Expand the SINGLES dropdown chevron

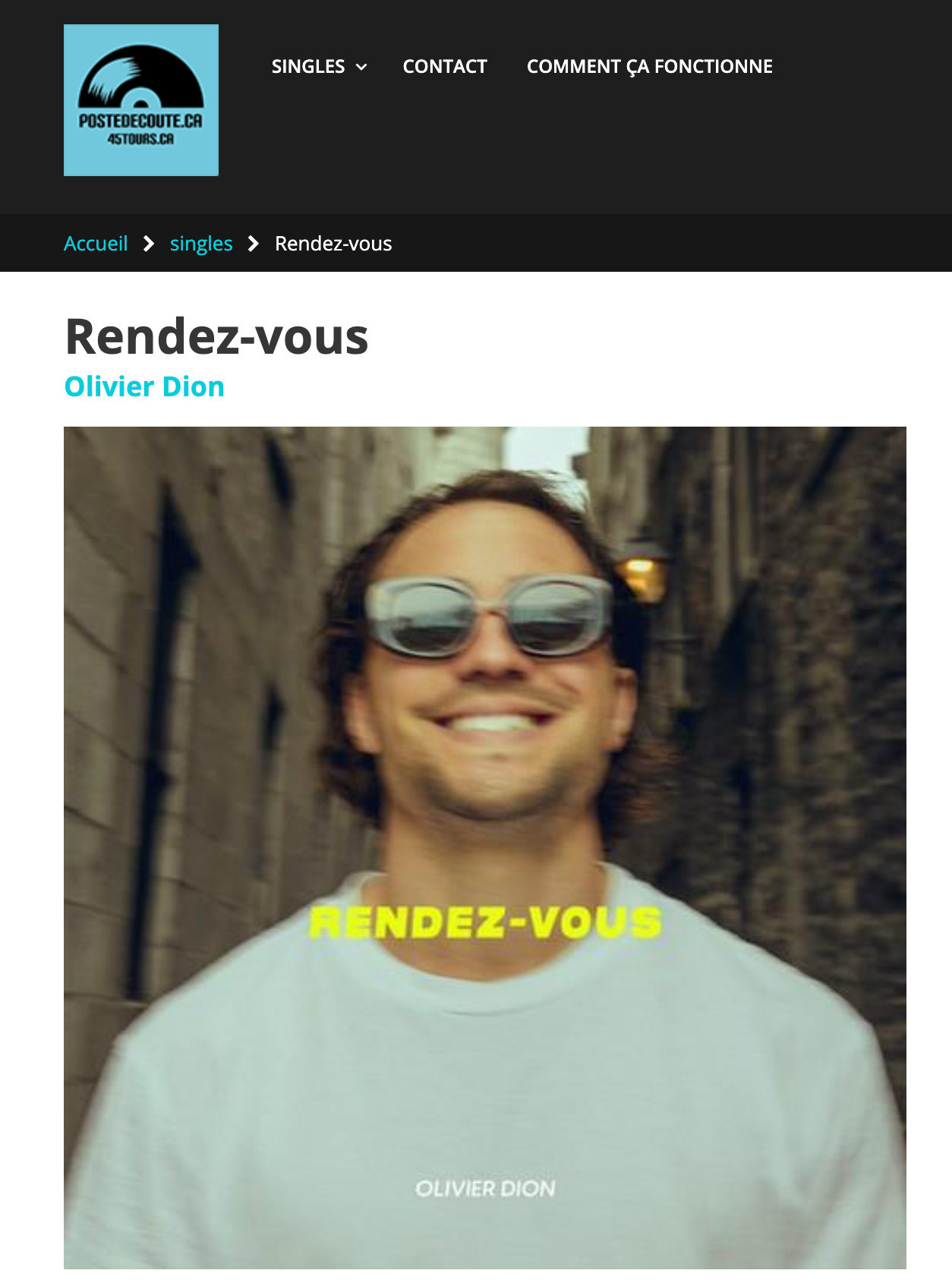point(362,67)
